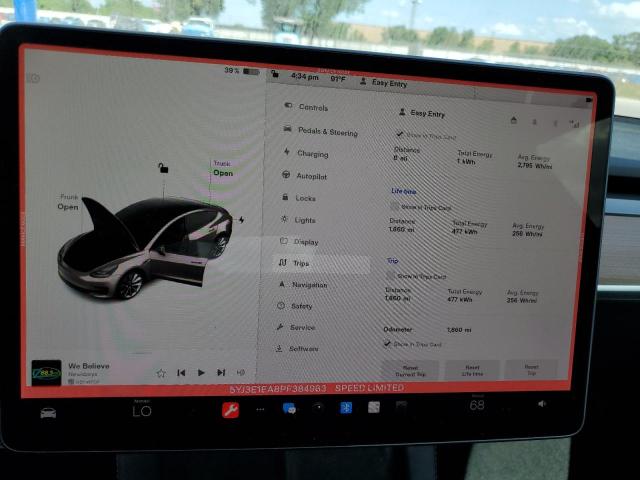Check Show in Trips Card under Life time
The image size is (640, 480).
coord(394,206)
